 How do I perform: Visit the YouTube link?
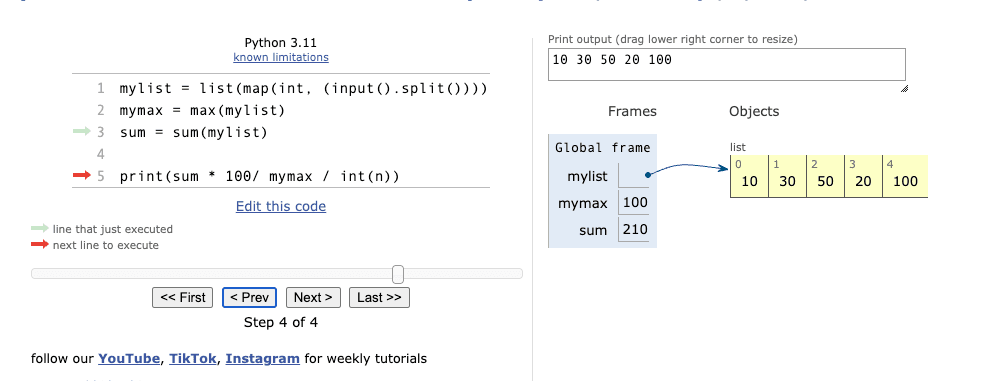click(129, 359)
